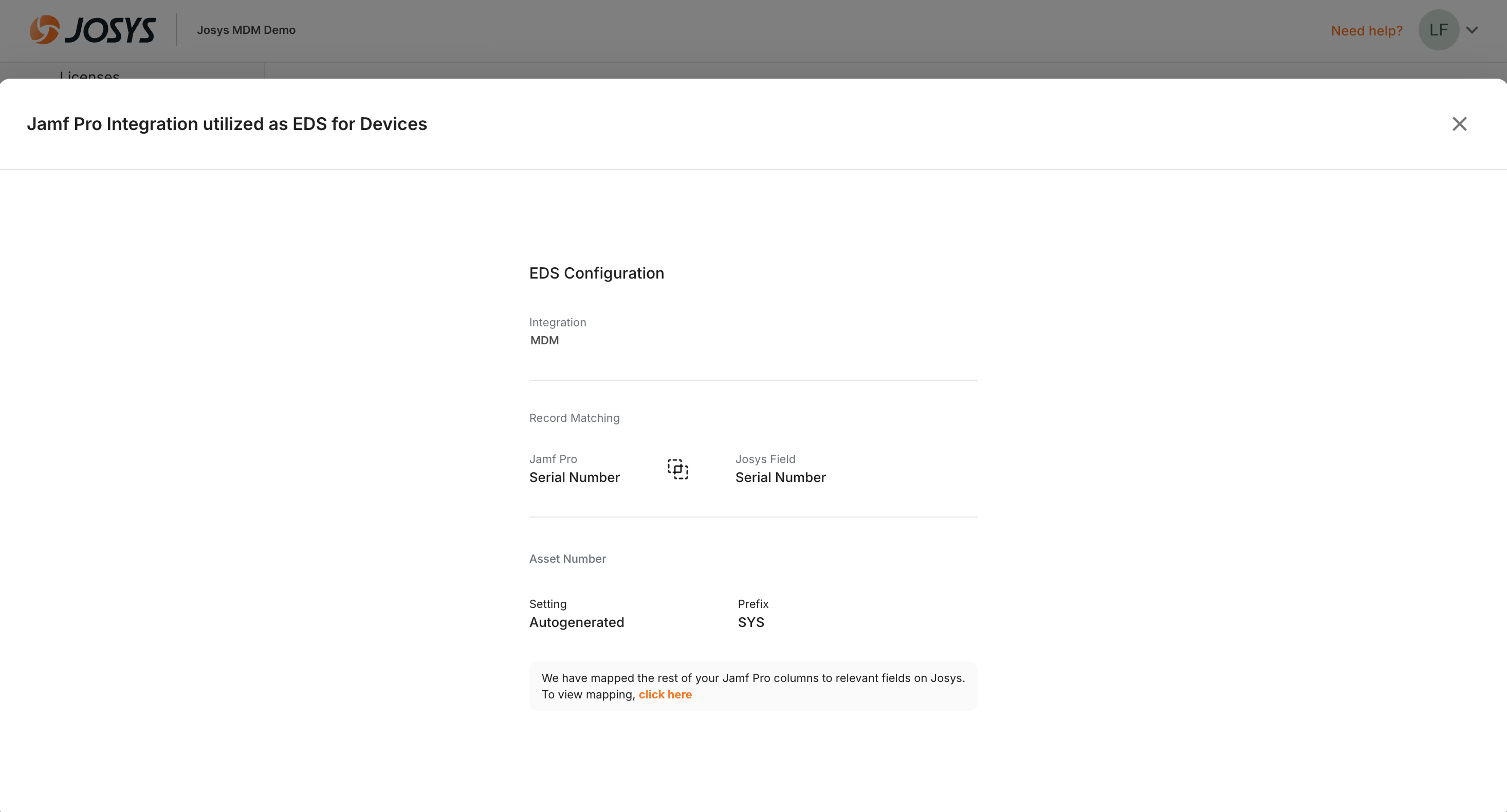Click the record matching link icon
Image resolution: width=1507 pixels, height=812 pixels.
click(x=677, y=469)
